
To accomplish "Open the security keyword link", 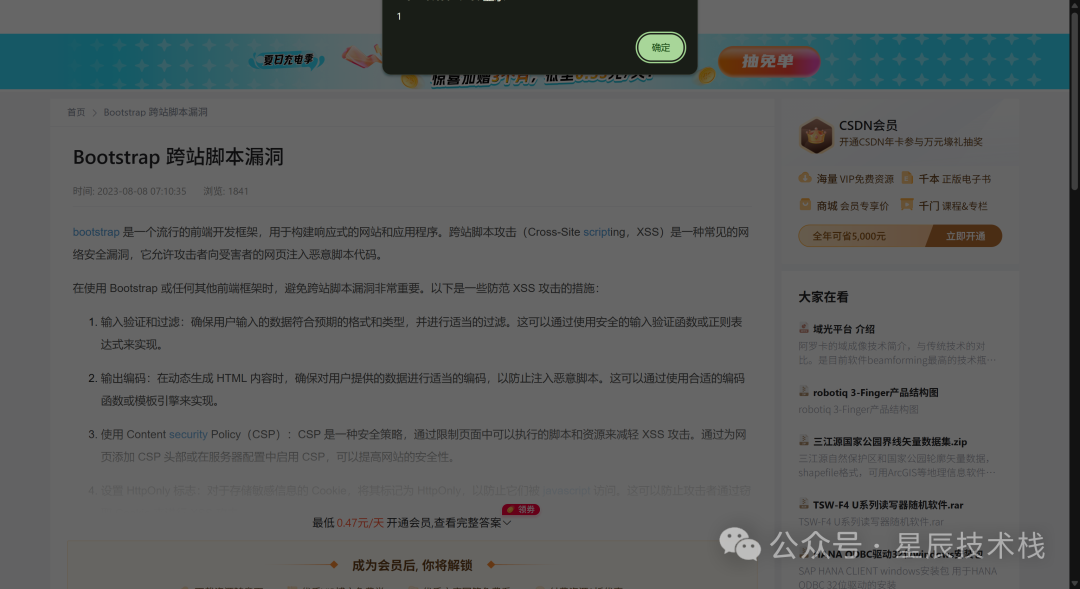I will pyautogui.click(x=188, y=435).
